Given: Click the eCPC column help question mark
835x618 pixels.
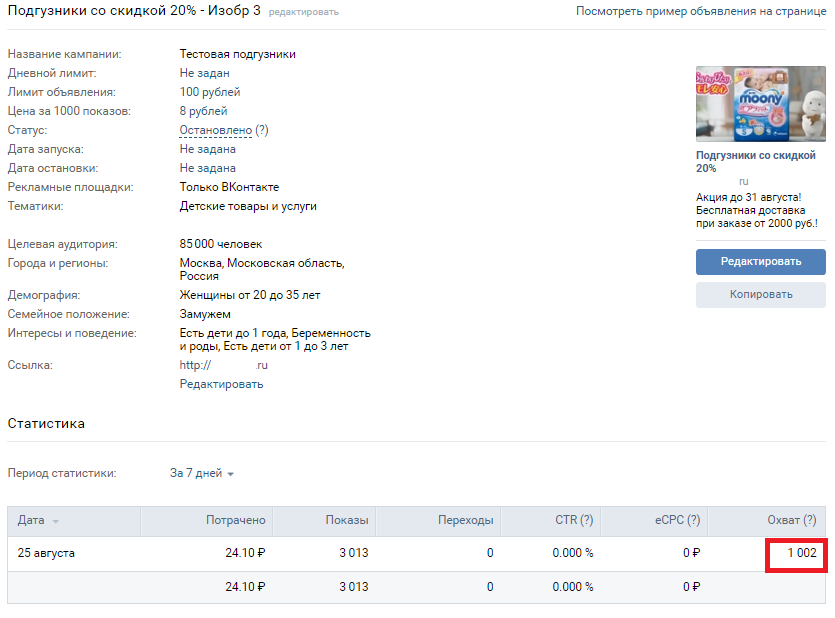Looking at the screenshot, I should coord(692,520).
